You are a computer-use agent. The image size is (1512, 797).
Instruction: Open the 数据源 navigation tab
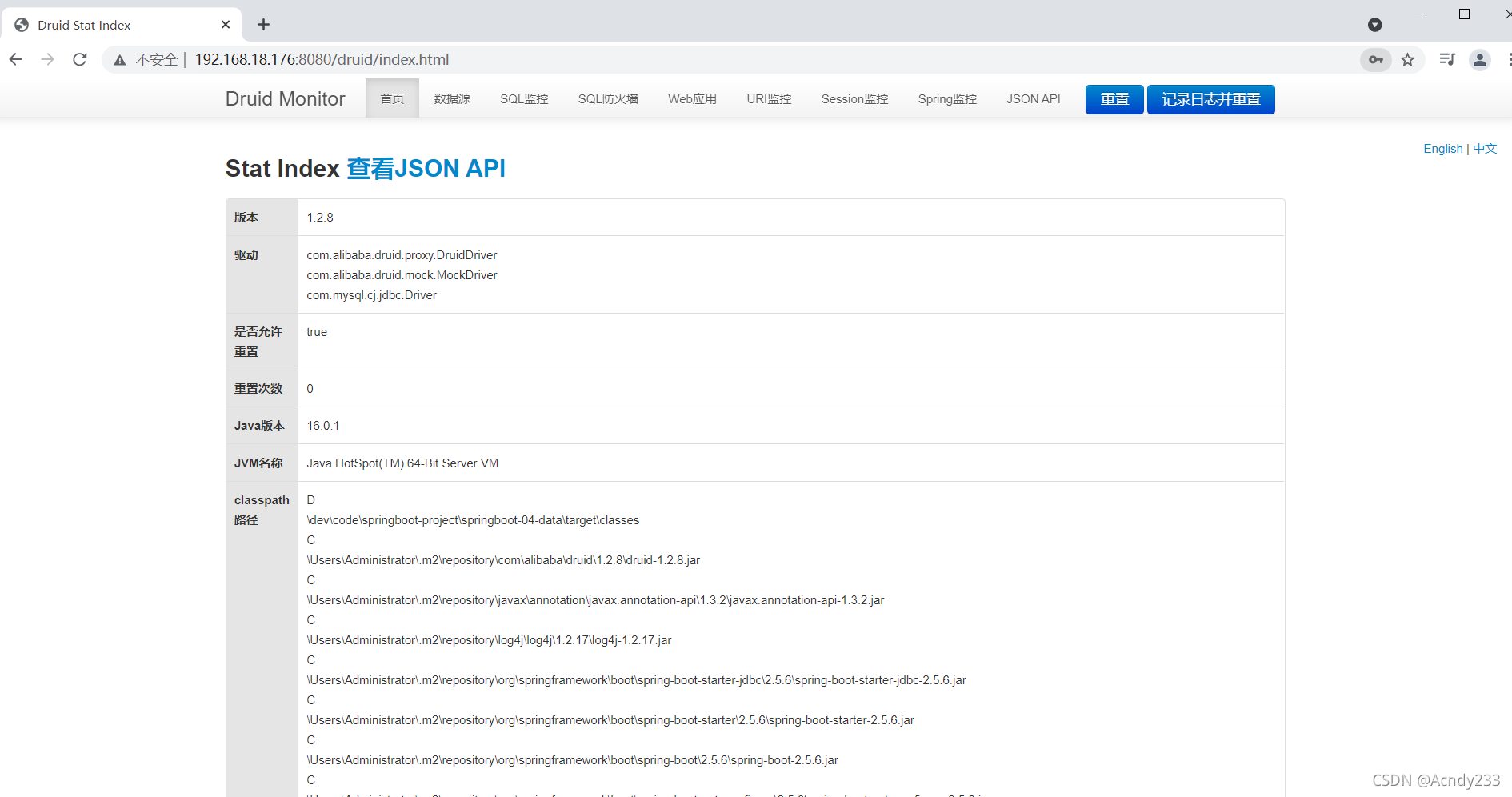pyautogui.click(x=452, y=98)
